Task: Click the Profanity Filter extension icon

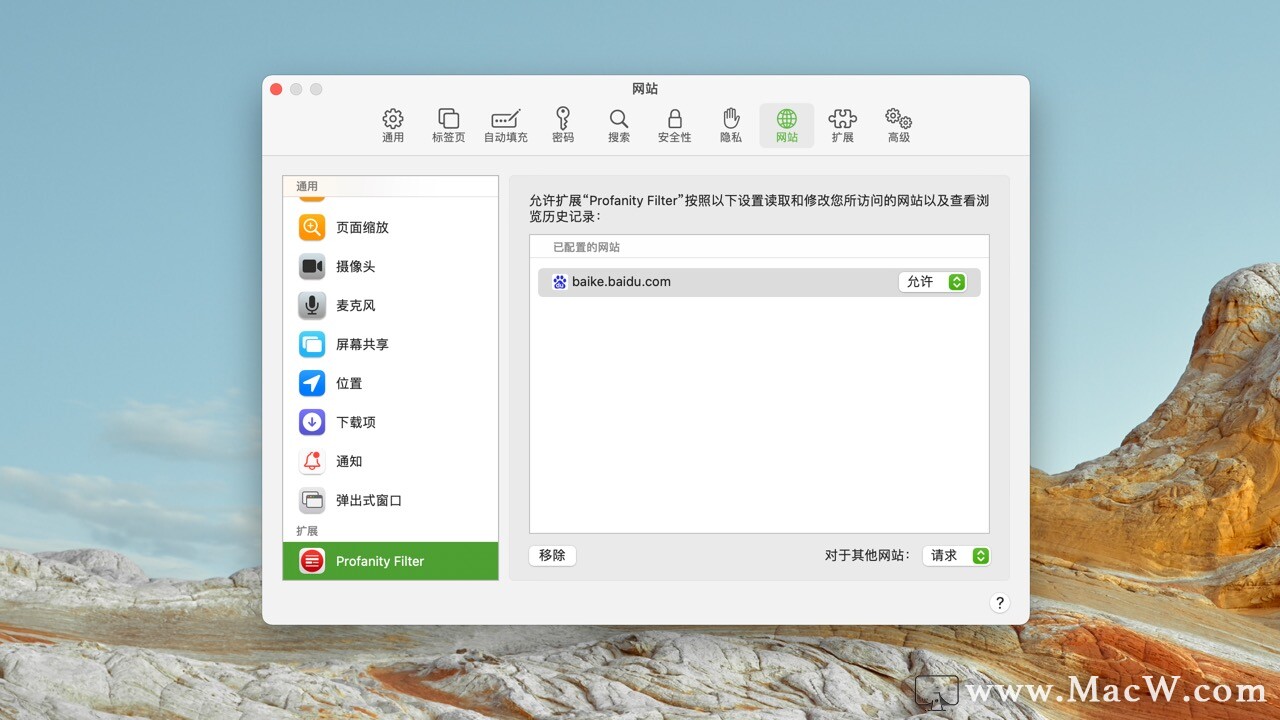Action: (x=312, y=561)
